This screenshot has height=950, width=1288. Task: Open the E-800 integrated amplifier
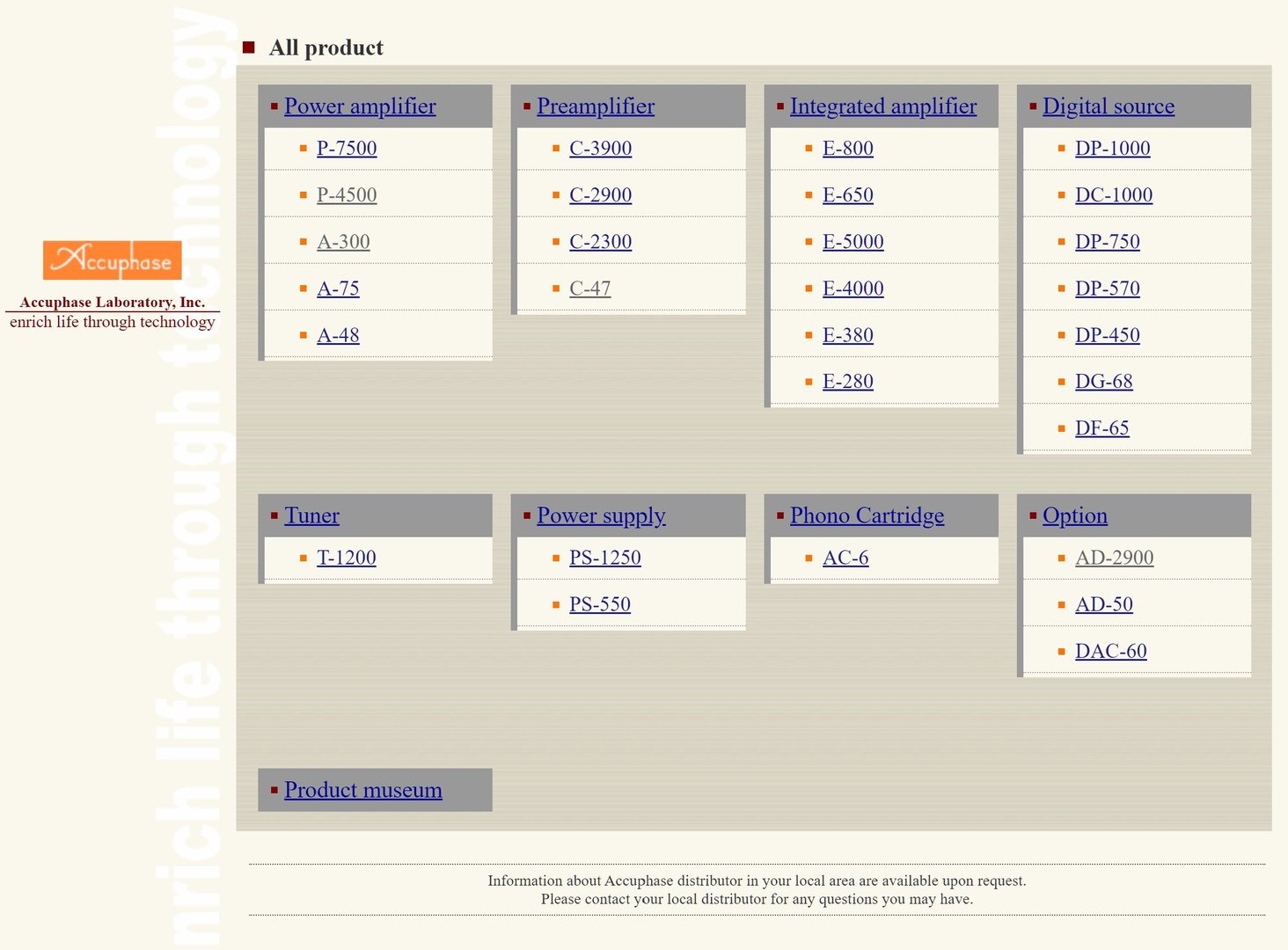pos(848,149)
